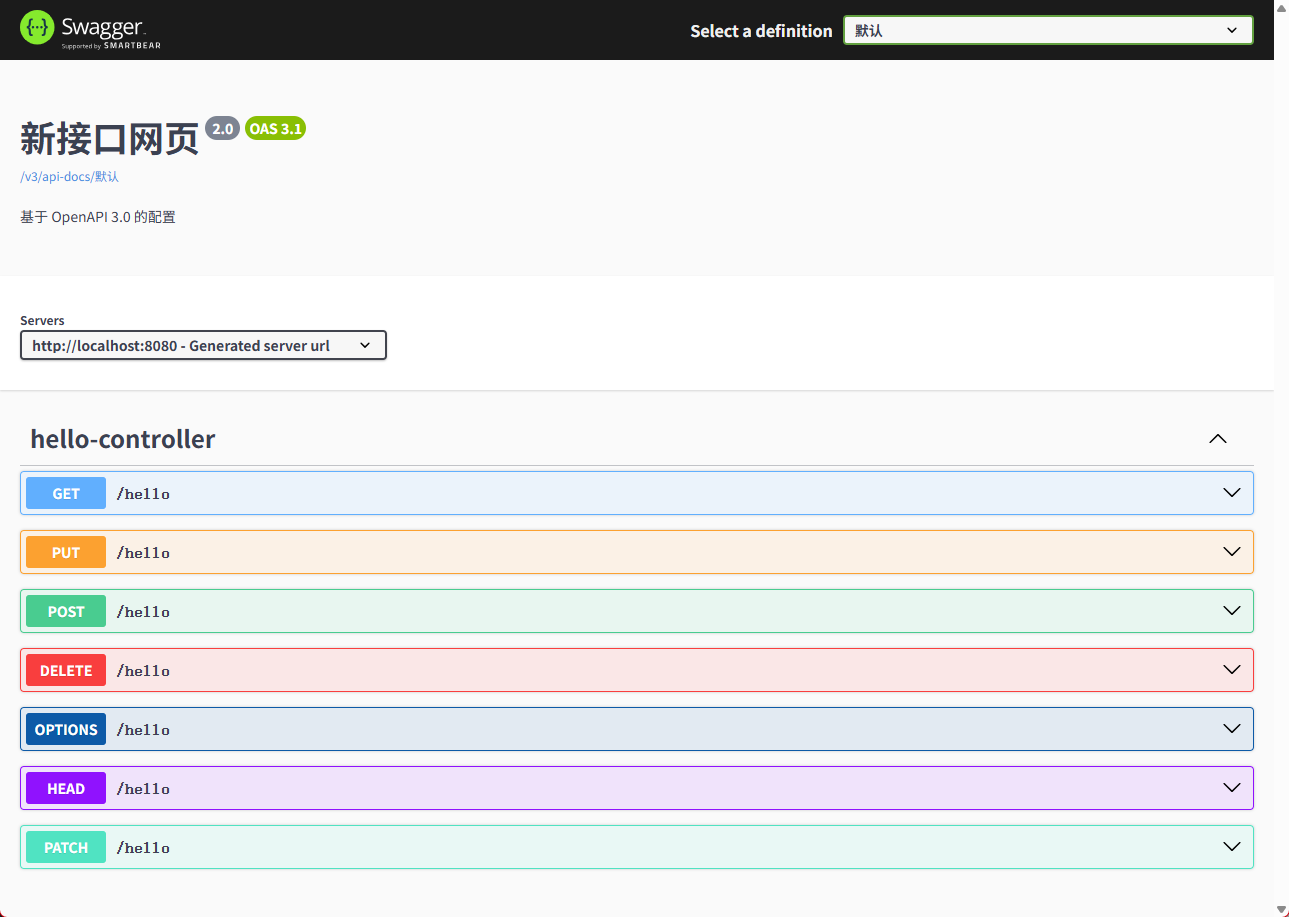Click the OPTIONS method badge
The image size is (1289, 917).
coord(66,729)
